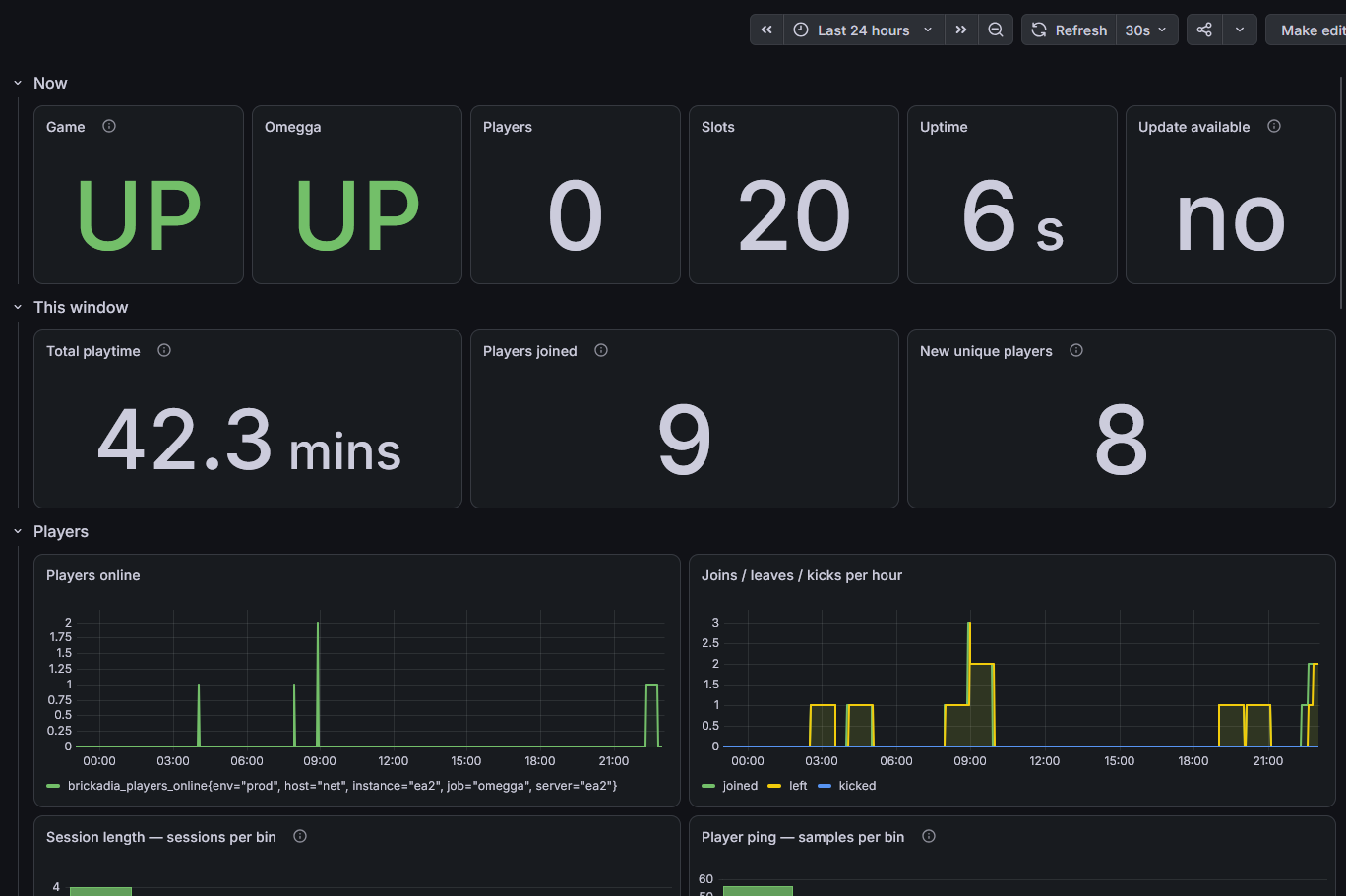Click the Share dashboard icon
This screenshot has height=896, width=1346.
tap(1204, 30)
